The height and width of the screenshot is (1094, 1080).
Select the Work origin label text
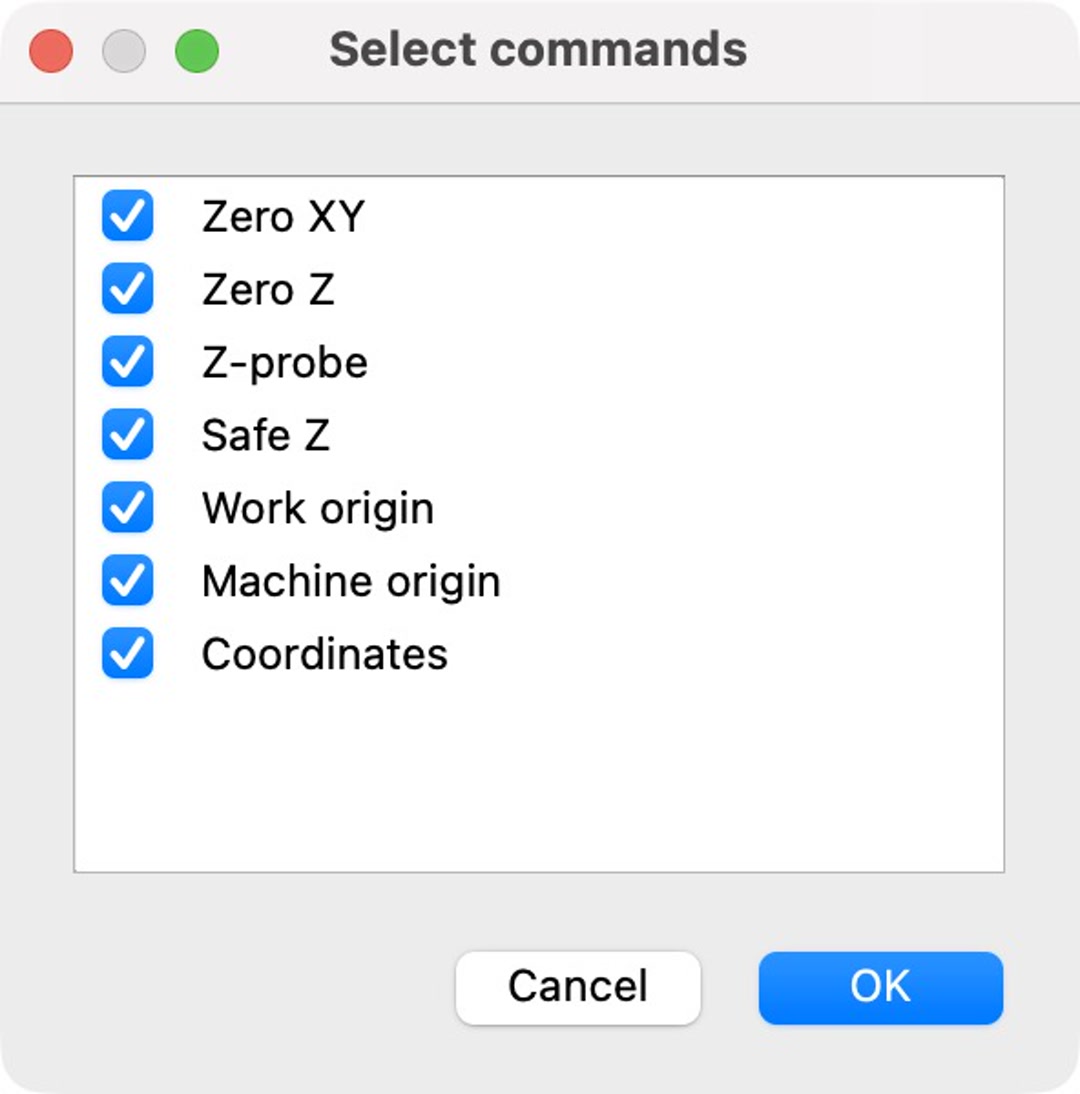[317, 508]
